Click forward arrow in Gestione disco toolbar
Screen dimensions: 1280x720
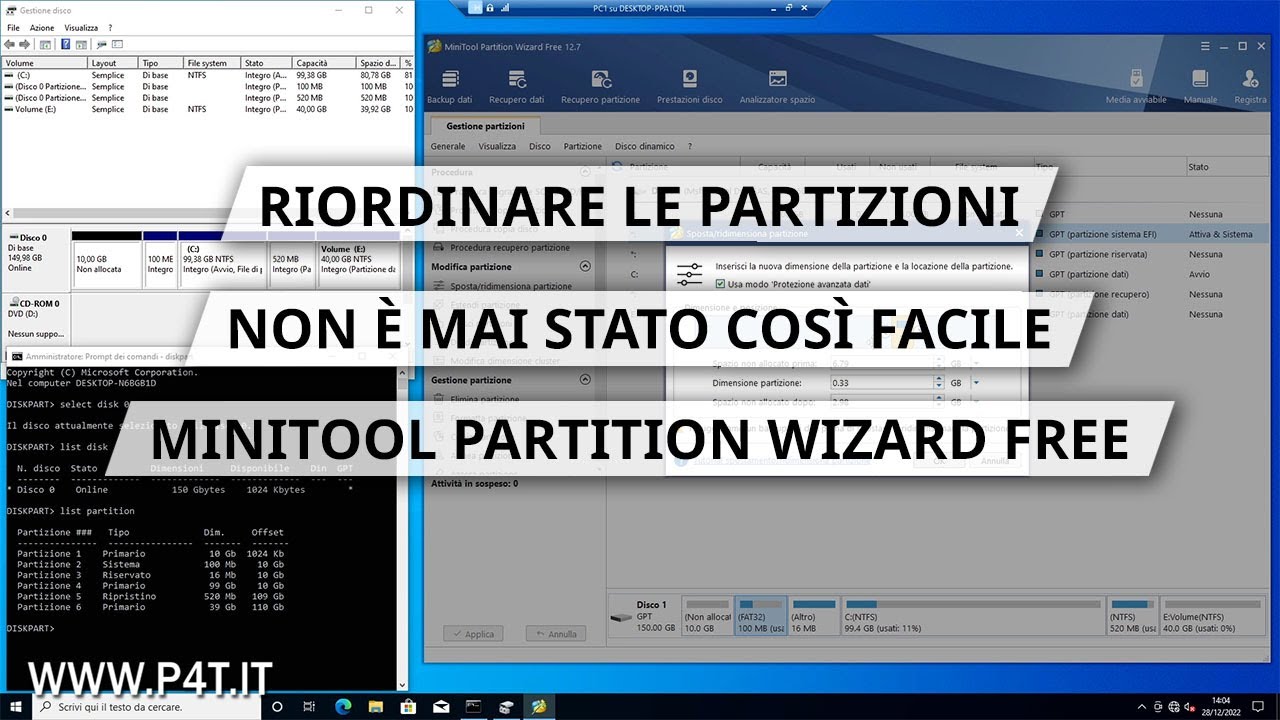coord(27,44)
